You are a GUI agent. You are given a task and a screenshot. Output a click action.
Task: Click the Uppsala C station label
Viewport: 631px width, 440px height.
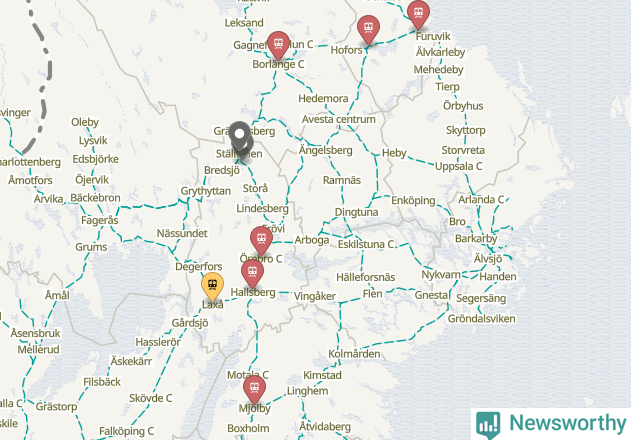pos(458,166)
